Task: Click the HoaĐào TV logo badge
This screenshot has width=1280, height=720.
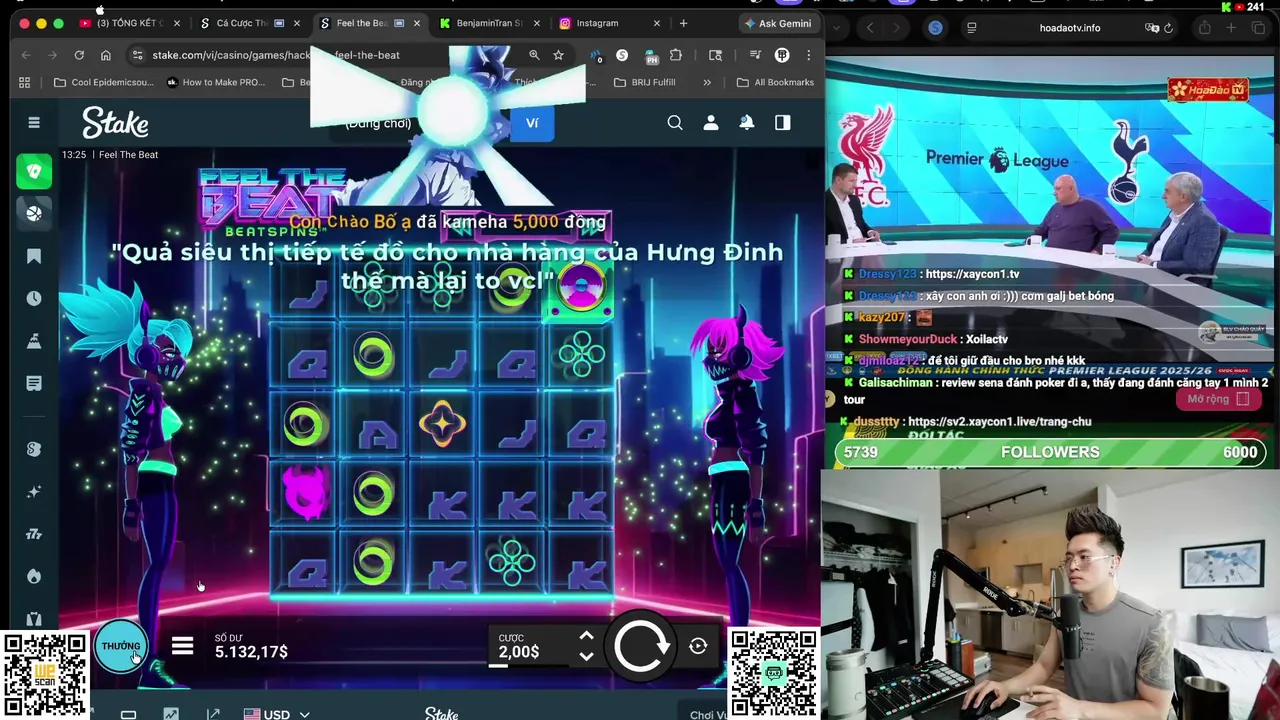Action: pos(1208,90)
